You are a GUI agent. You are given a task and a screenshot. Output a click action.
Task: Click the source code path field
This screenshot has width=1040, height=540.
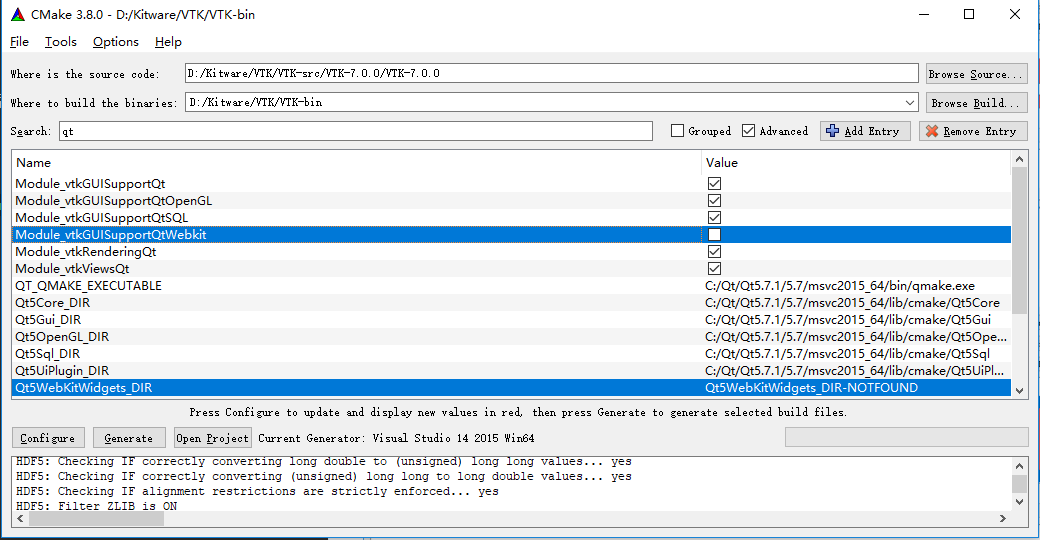(551, 73)
